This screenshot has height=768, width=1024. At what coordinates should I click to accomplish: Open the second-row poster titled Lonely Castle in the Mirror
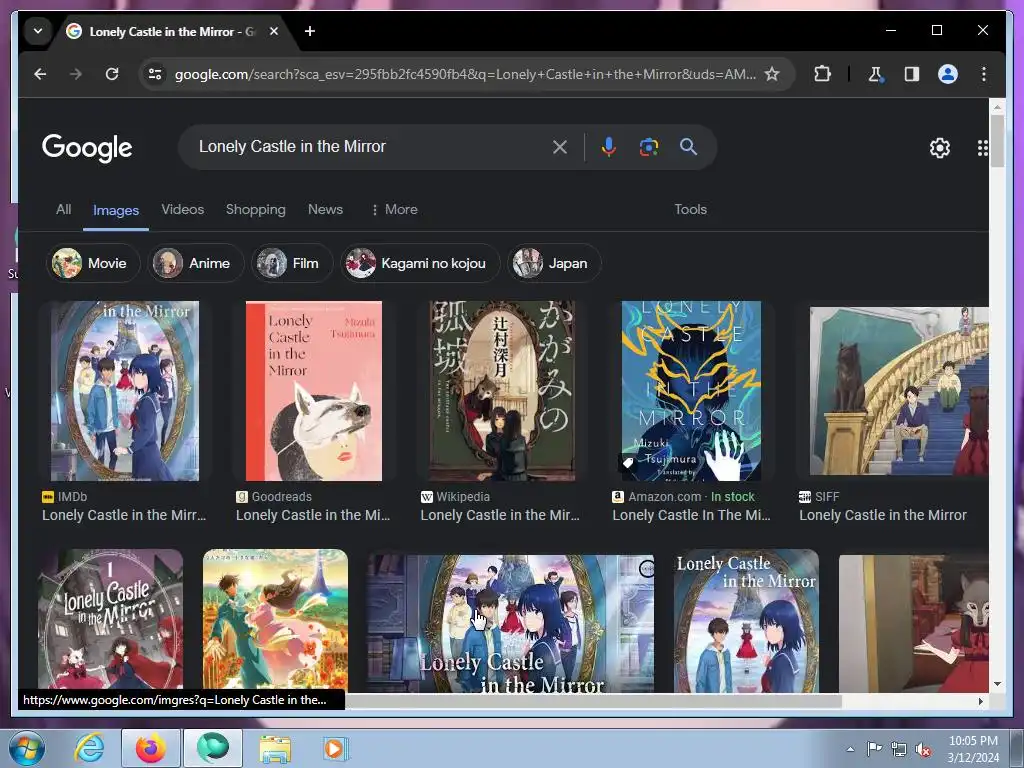pyautogui.click(x=746, y=620)
